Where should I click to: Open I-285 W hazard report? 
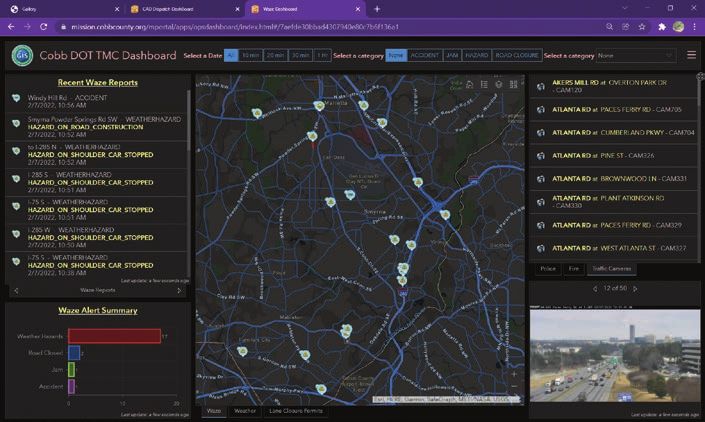(96, 237)
